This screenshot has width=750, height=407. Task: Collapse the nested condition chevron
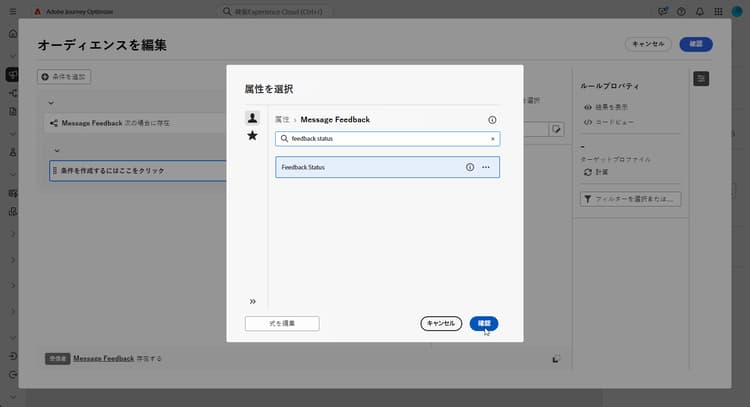57,150
